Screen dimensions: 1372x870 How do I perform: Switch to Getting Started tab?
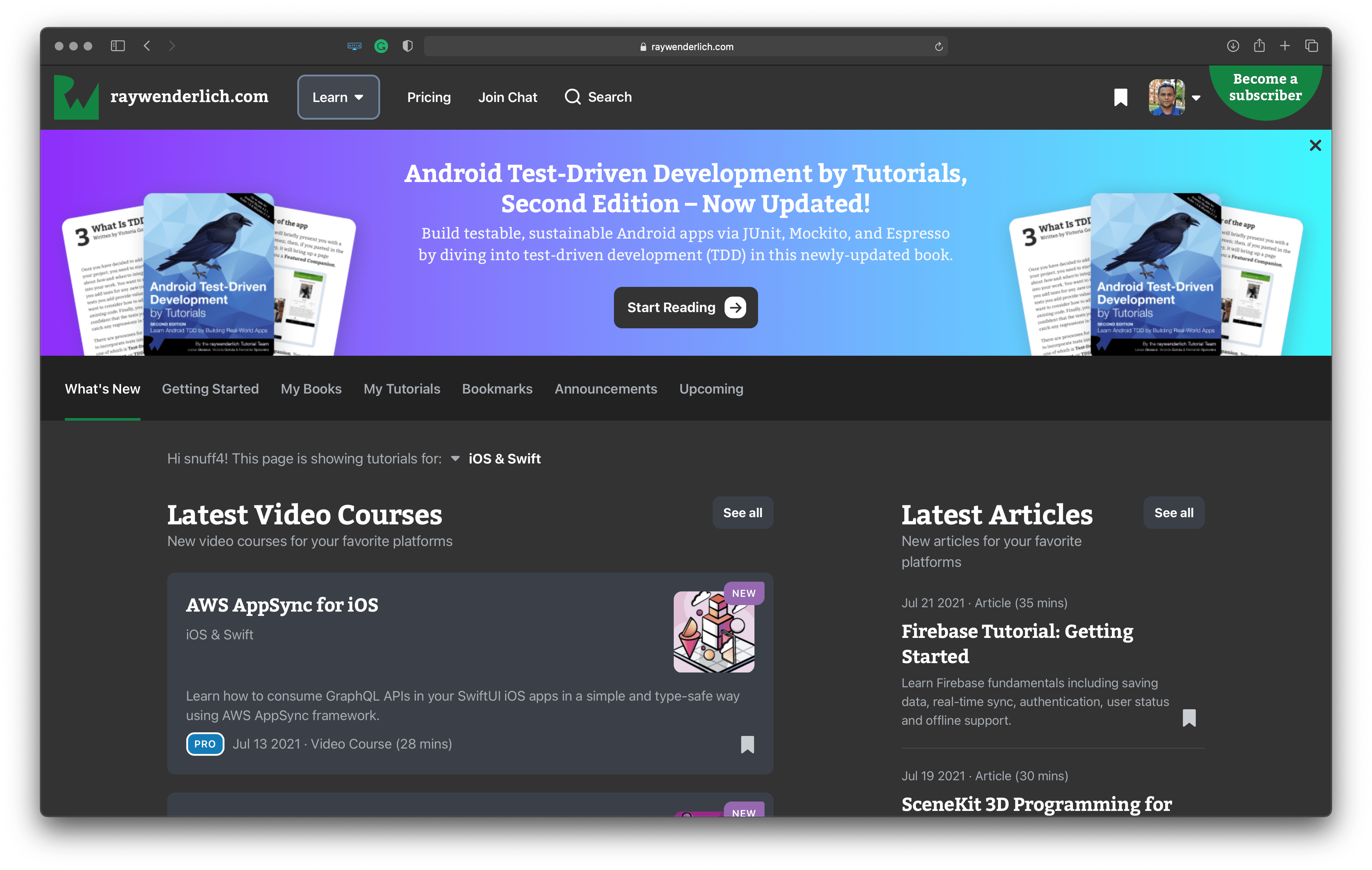(210, 389)
